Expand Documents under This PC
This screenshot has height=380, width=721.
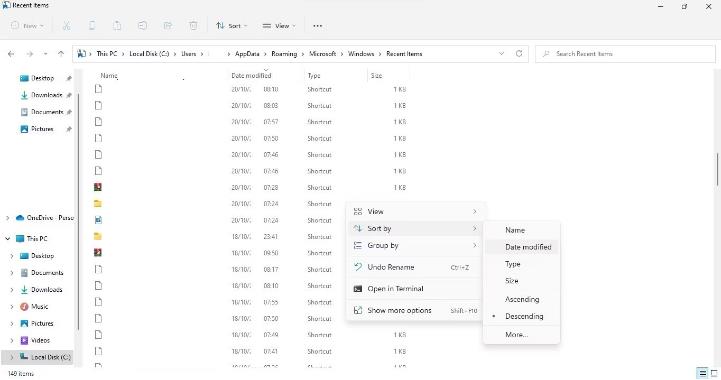(12, 273)
